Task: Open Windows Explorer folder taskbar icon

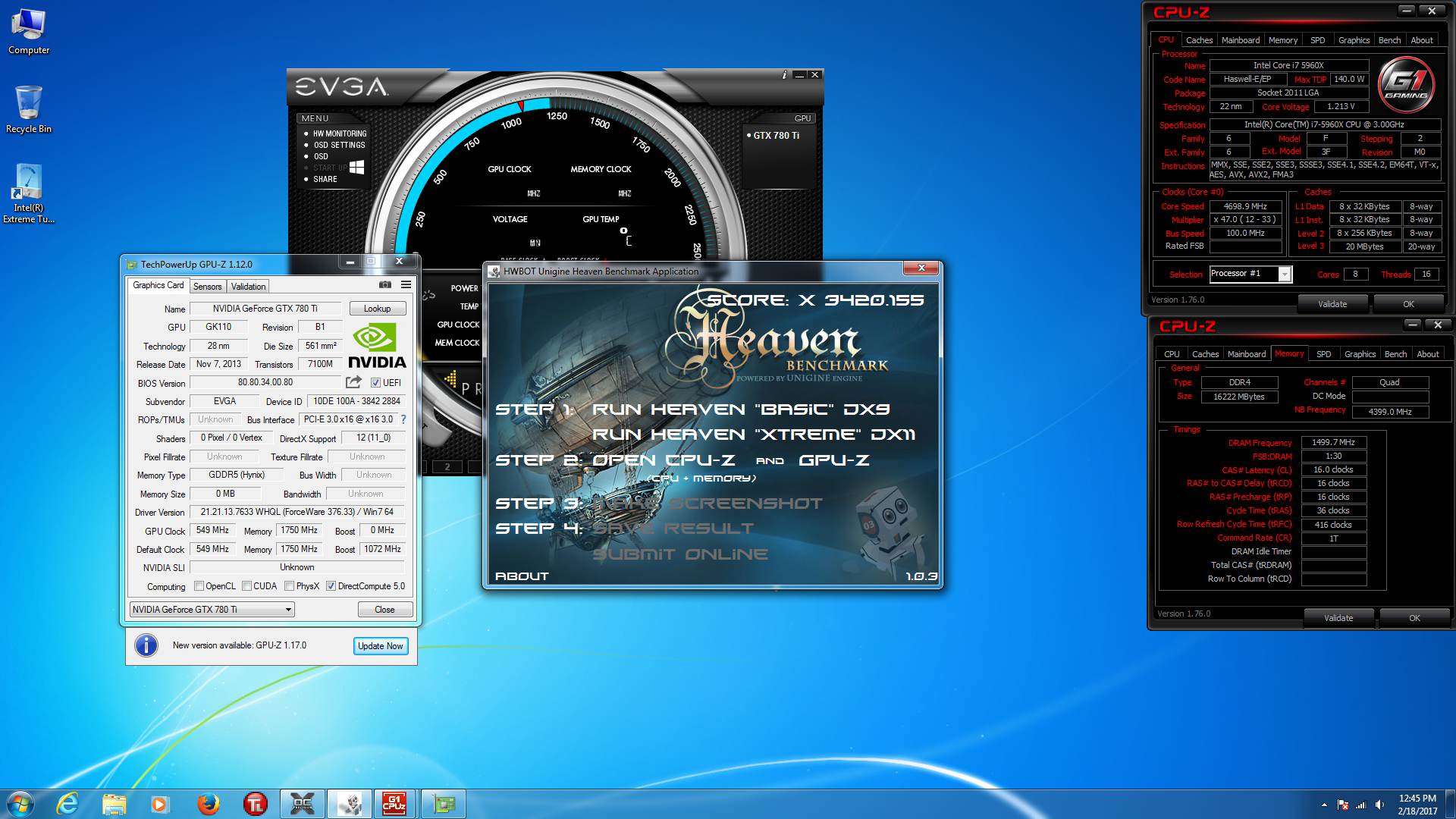Action: (114, 804)
